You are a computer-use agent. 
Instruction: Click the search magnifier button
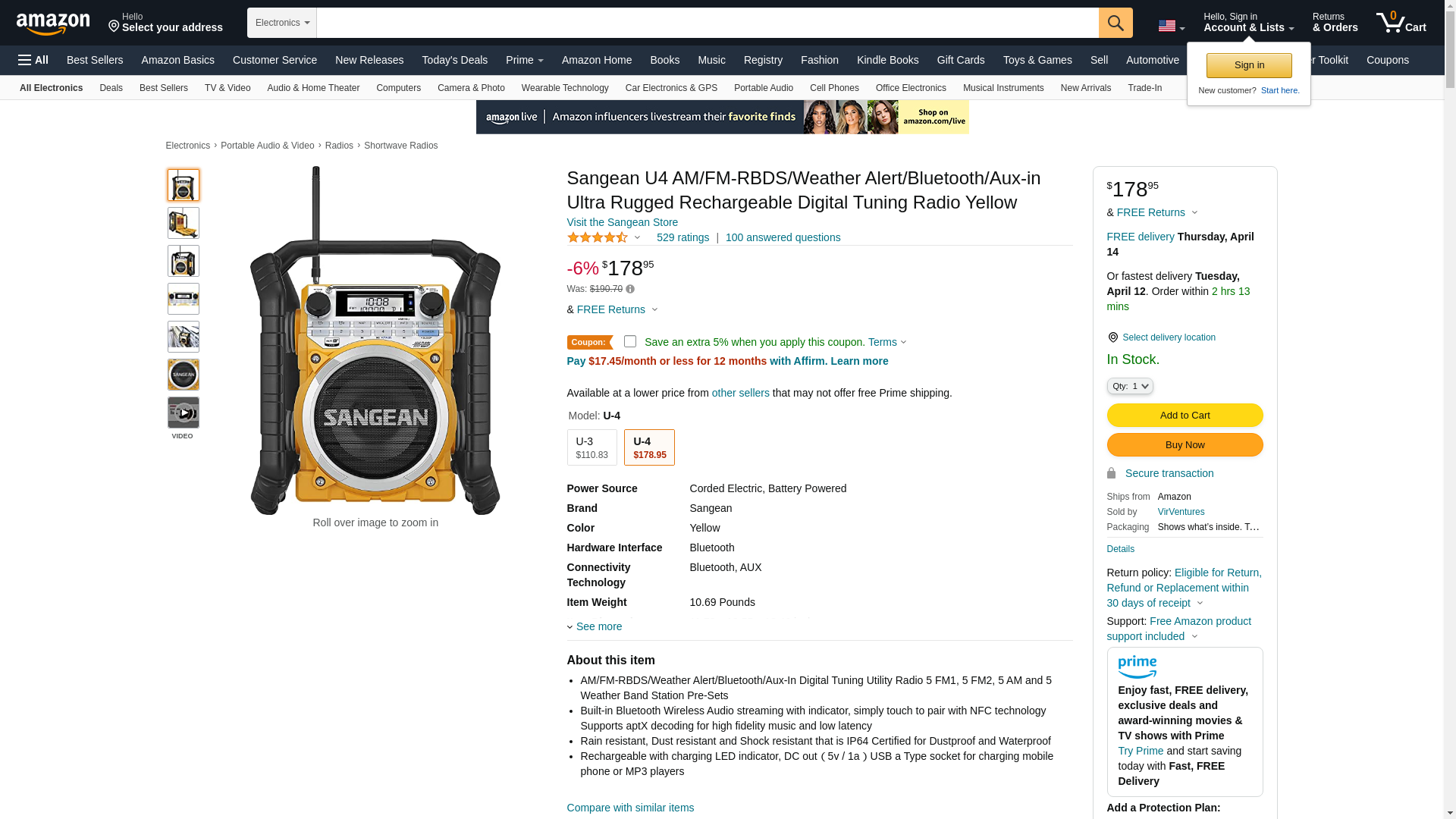pyautogui.click(x=1116, y=23)
